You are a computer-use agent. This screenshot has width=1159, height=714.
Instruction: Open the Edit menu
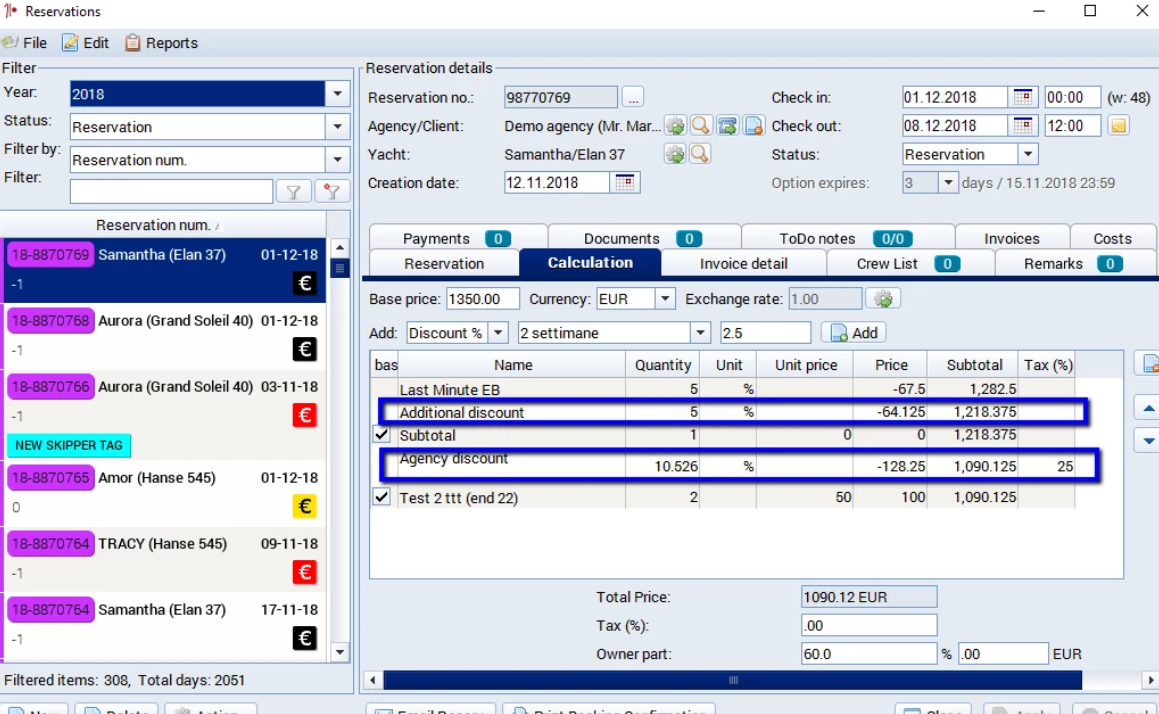point(86,43)
